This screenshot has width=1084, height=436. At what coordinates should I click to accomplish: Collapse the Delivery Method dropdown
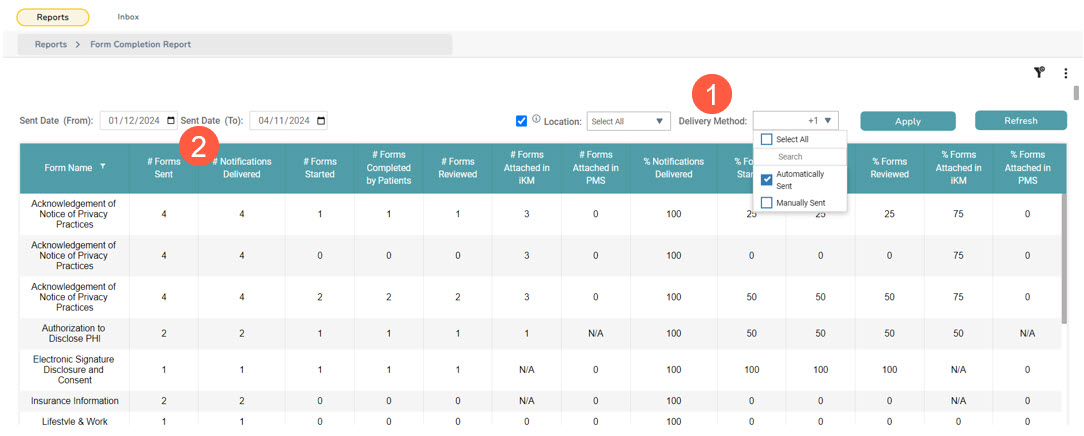[x=827, y=121]
